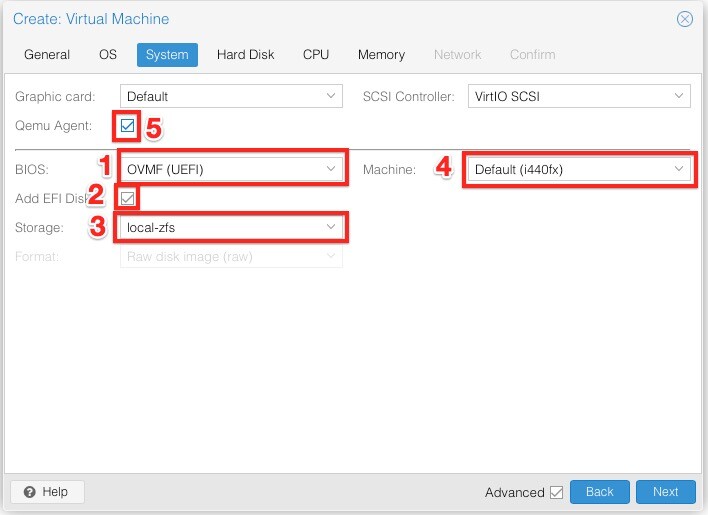Click the SCSI Controller chevron arrow
Image resolution: width=708 pixels, height=515 pixels.
pyautogui.click(x=679, y=96)
